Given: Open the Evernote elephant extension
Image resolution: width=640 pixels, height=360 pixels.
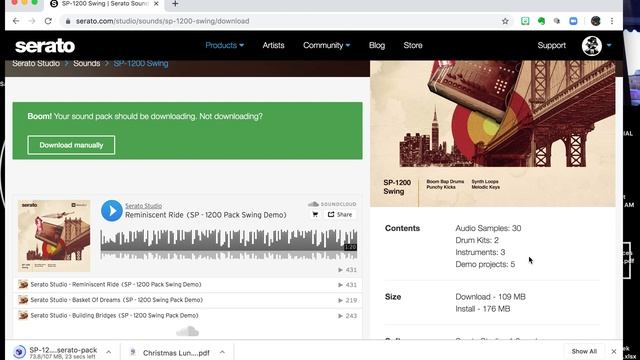Looking at the screenshot, I should coord(541,21).
